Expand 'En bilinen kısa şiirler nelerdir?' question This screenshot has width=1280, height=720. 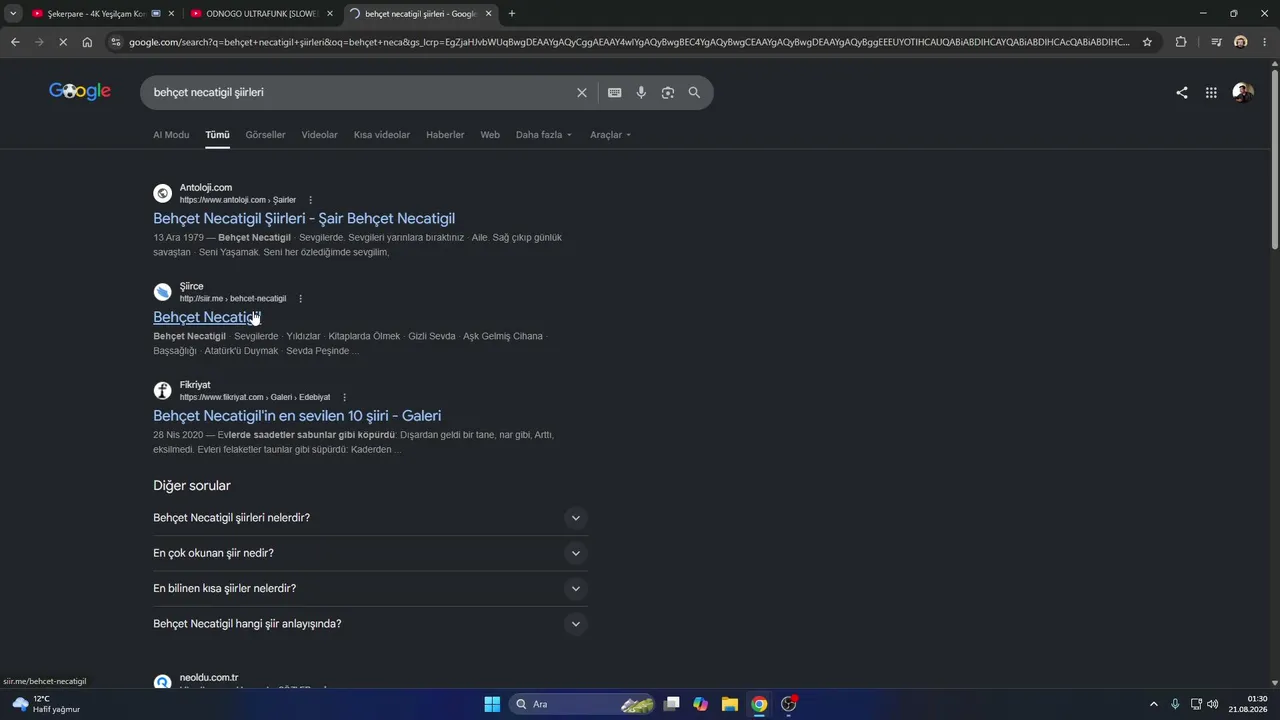(x=370, y=588)
